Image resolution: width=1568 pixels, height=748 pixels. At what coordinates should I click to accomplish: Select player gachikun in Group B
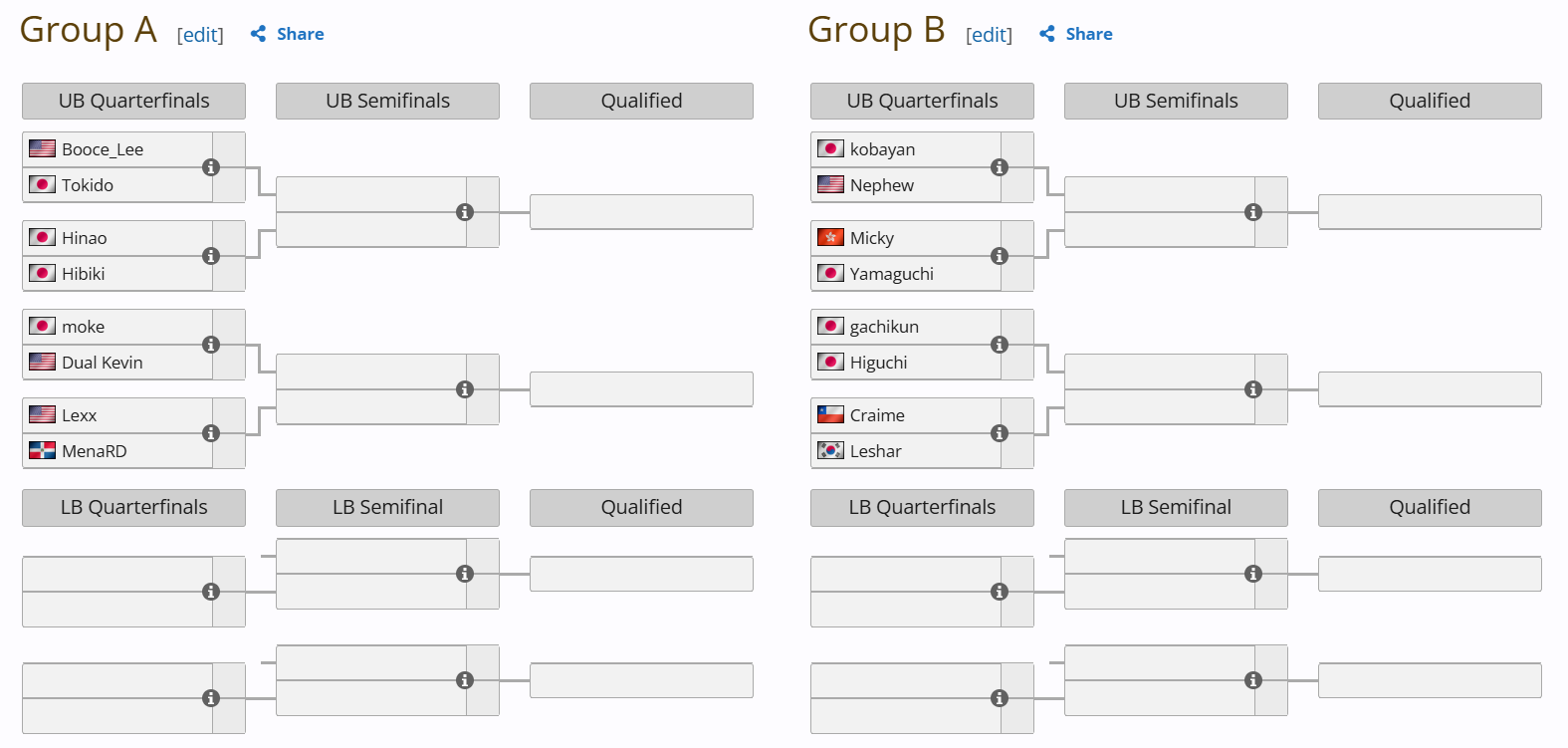click(x=884, y=327)
